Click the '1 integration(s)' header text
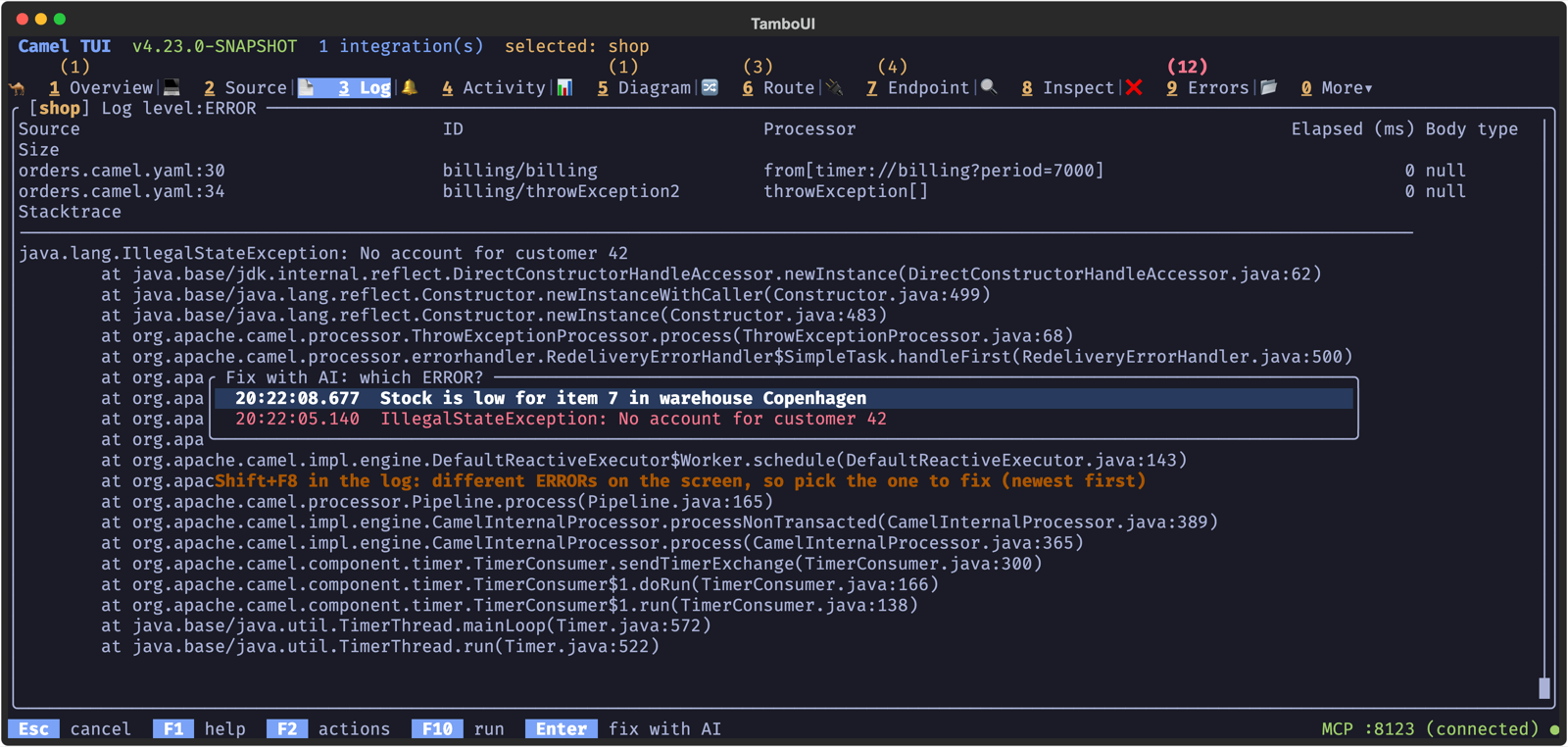 (401, 46)
